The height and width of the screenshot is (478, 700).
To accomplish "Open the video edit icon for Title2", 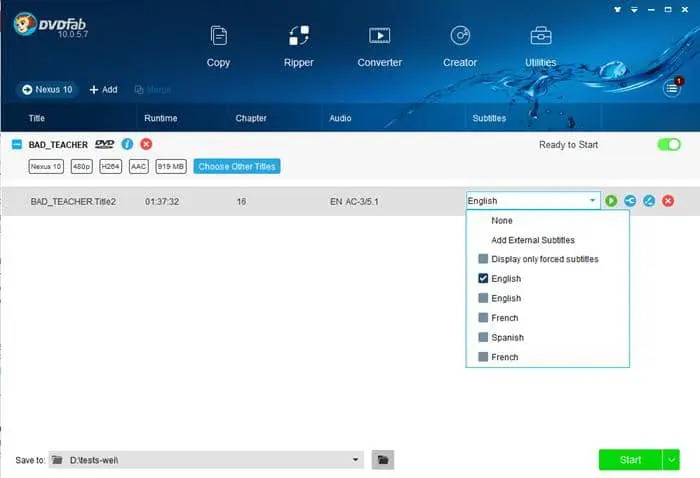I will pos(649,201).
